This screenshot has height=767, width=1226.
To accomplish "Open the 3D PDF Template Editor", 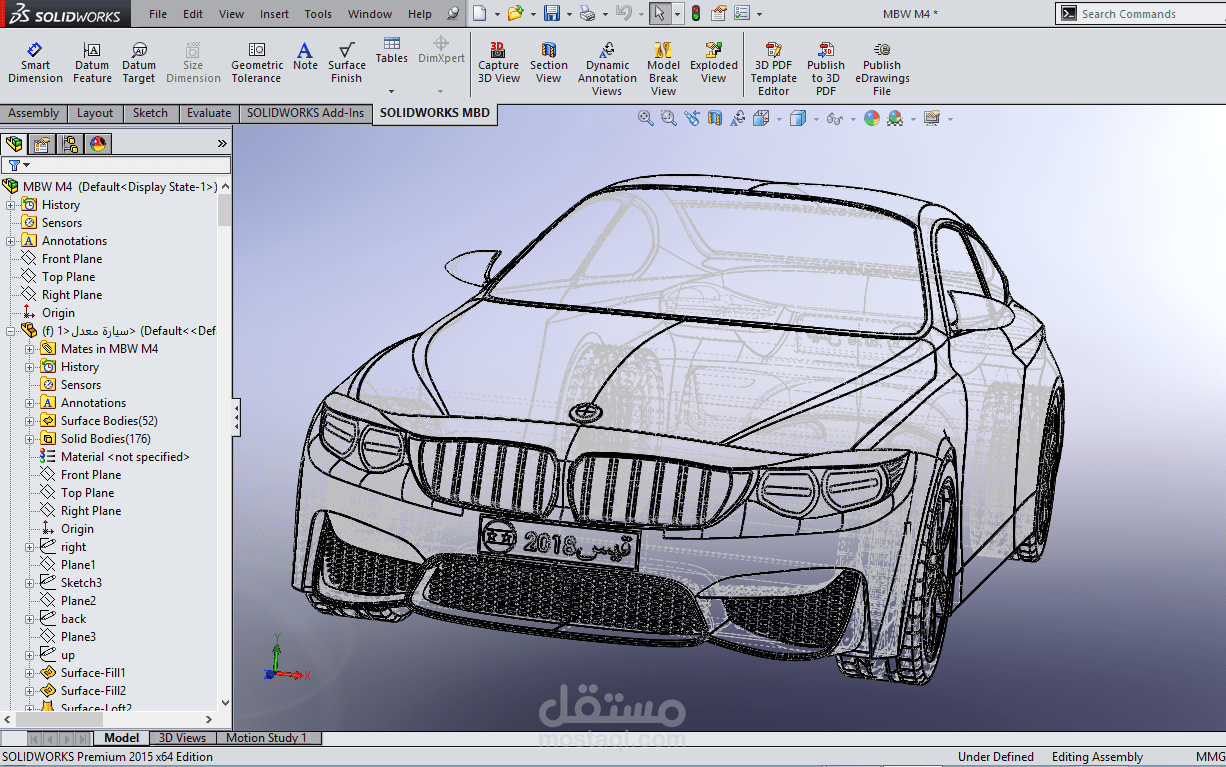I will tap(773, 69).
